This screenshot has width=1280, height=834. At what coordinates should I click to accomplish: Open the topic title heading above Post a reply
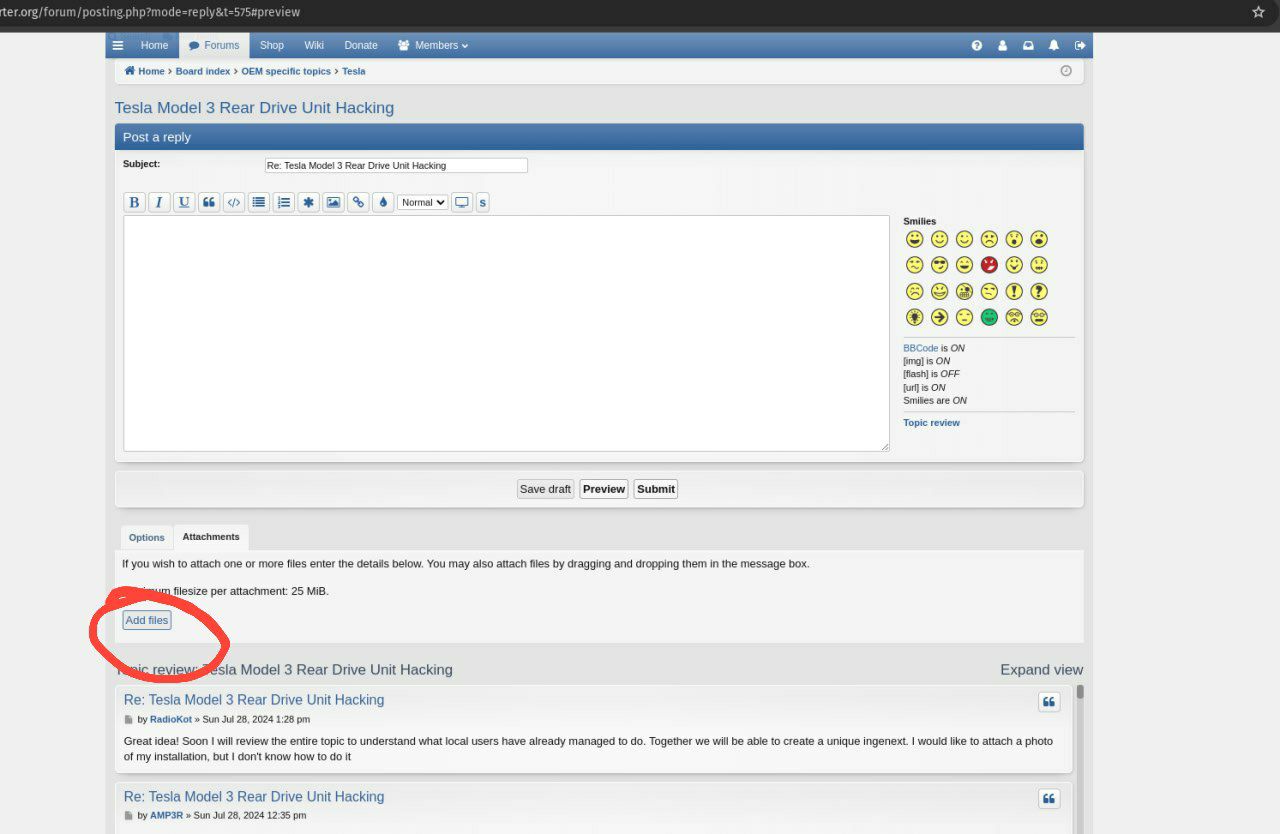coord(254,108)
